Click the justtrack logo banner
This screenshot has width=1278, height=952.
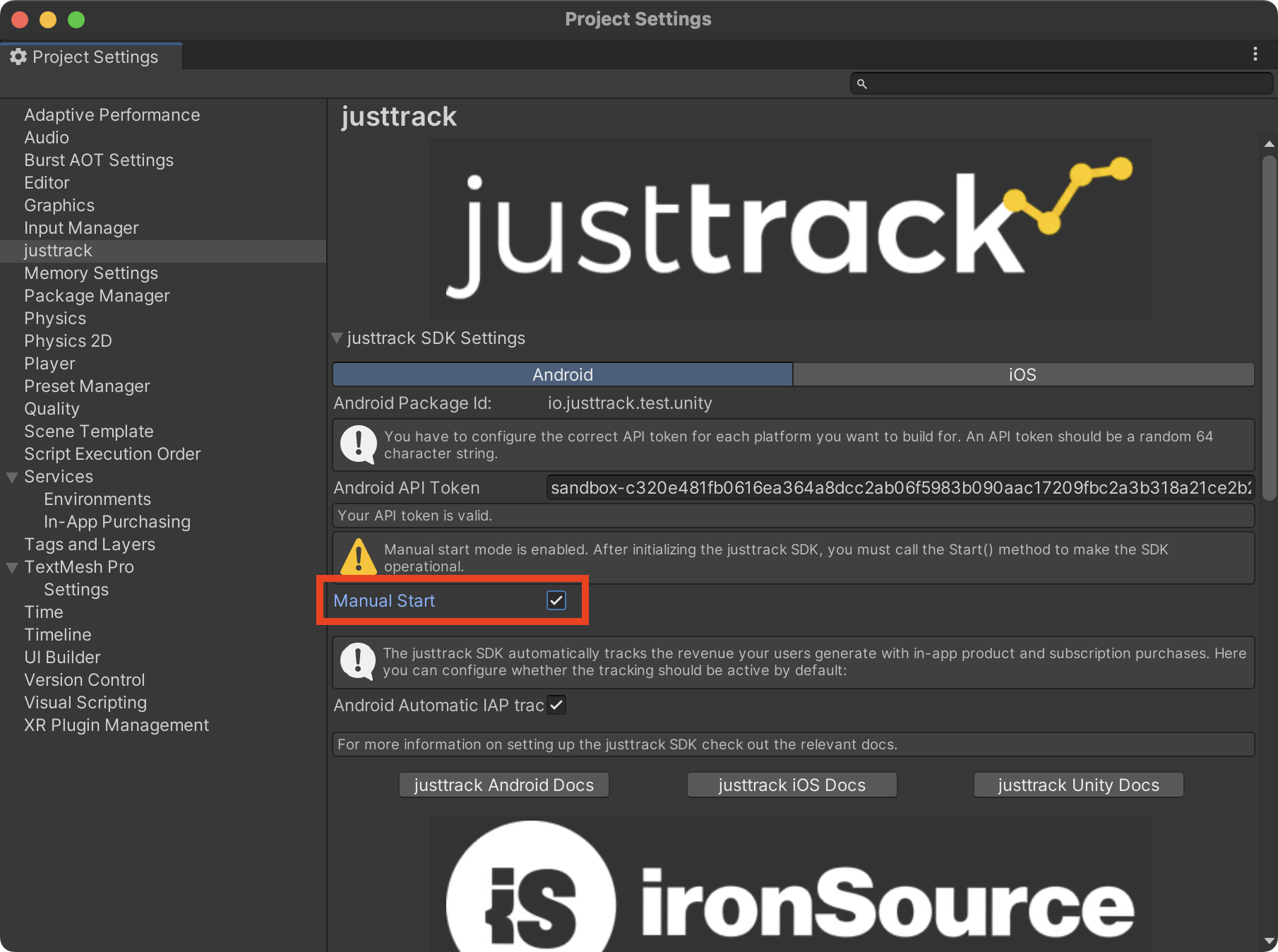click(x=790, y=228)
